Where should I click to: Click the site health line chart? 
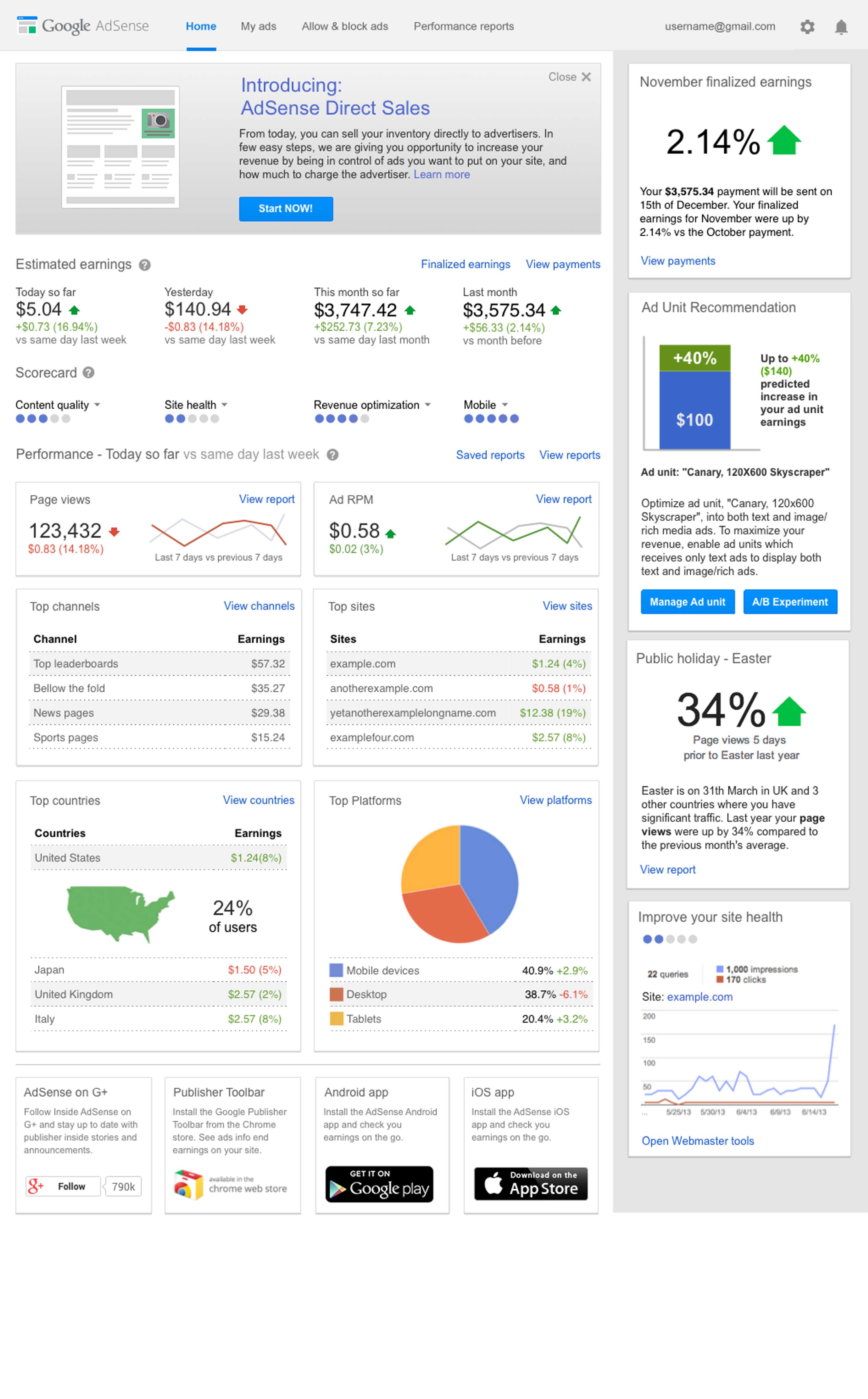coord(740,1062)
